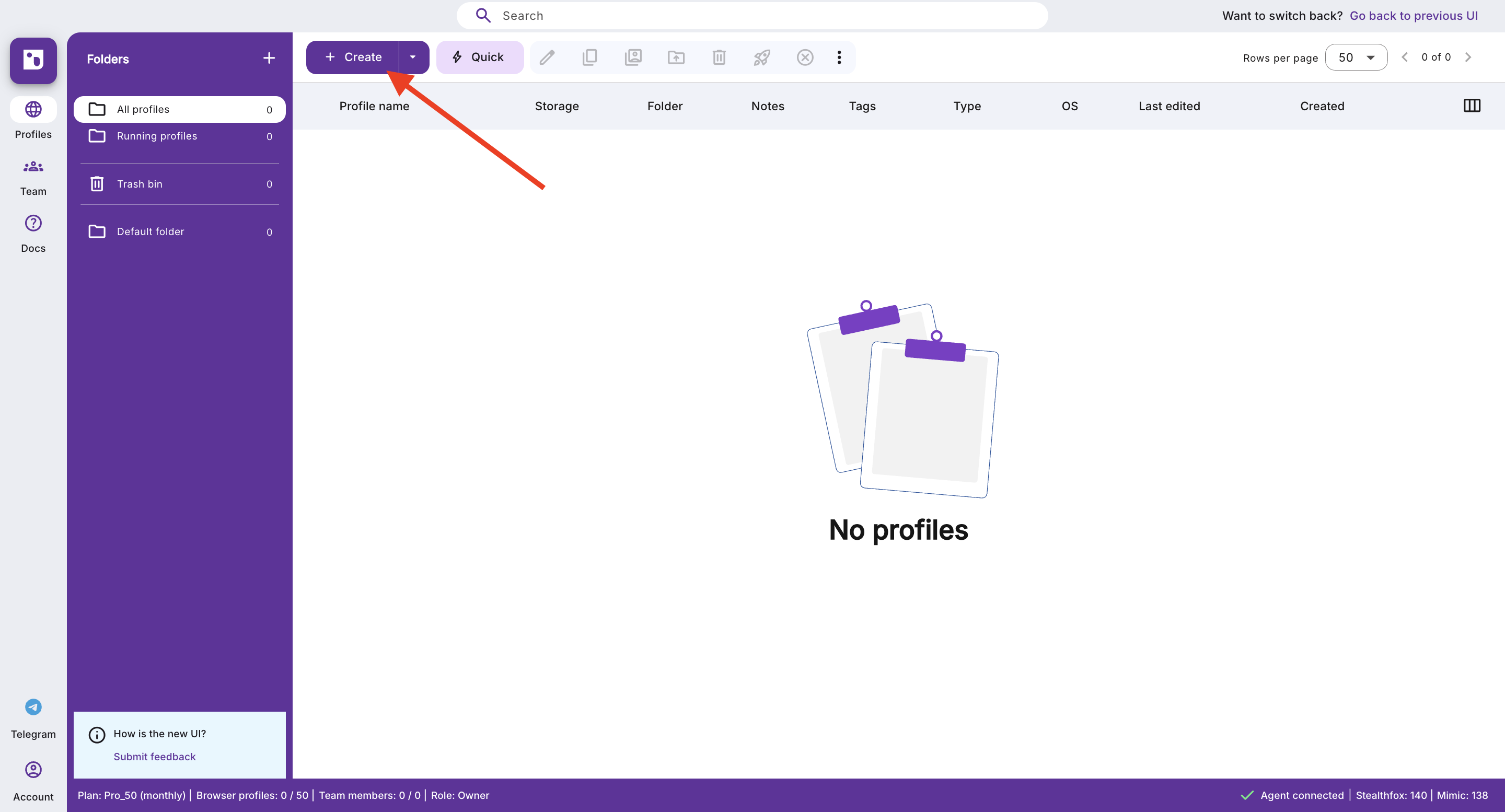
Task: Go to the previous page arrow
Action: (1405, 57)
